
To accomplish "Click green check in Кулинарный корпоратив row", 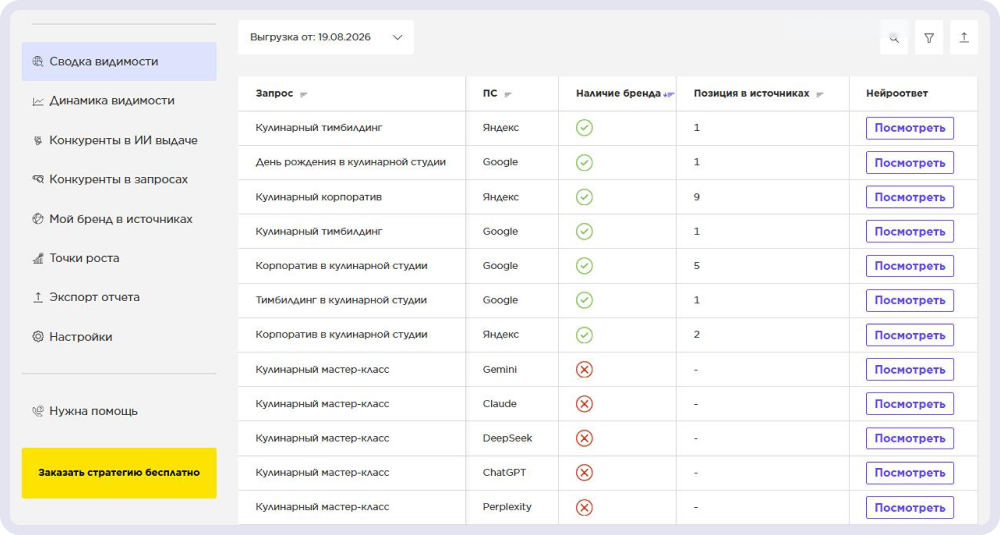I will (x=584, y=197).
